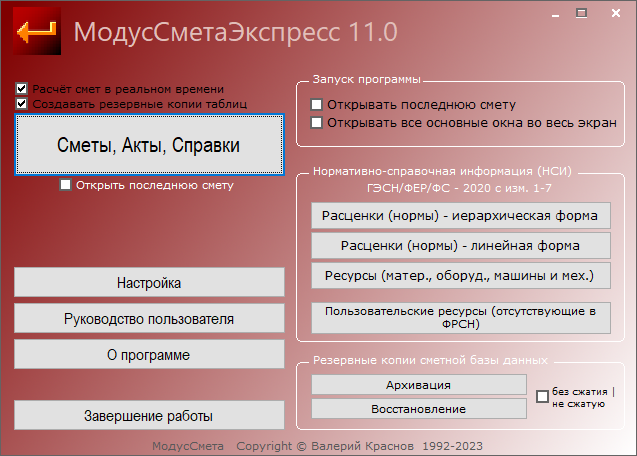This screenshot has height=456, width=637.
Task: Maximize the МодусСметаЭкспресс window
Action: pyautogui.click(x=582, y=13)
